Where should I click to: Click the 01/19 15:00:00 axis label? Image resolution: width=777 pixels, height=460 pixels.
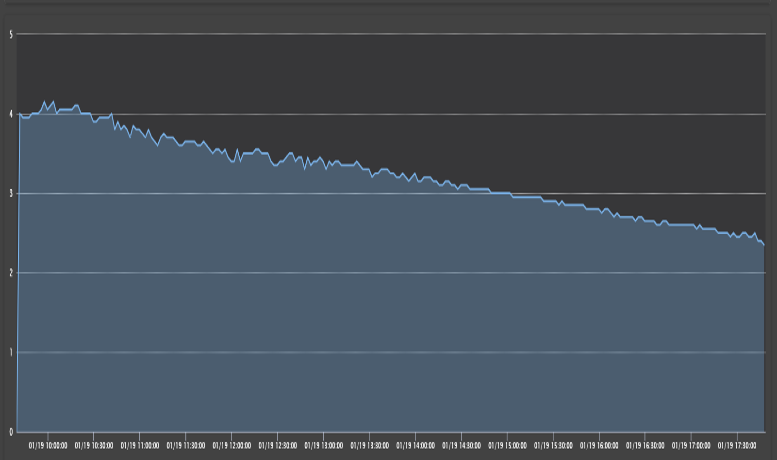pos(507,445)
